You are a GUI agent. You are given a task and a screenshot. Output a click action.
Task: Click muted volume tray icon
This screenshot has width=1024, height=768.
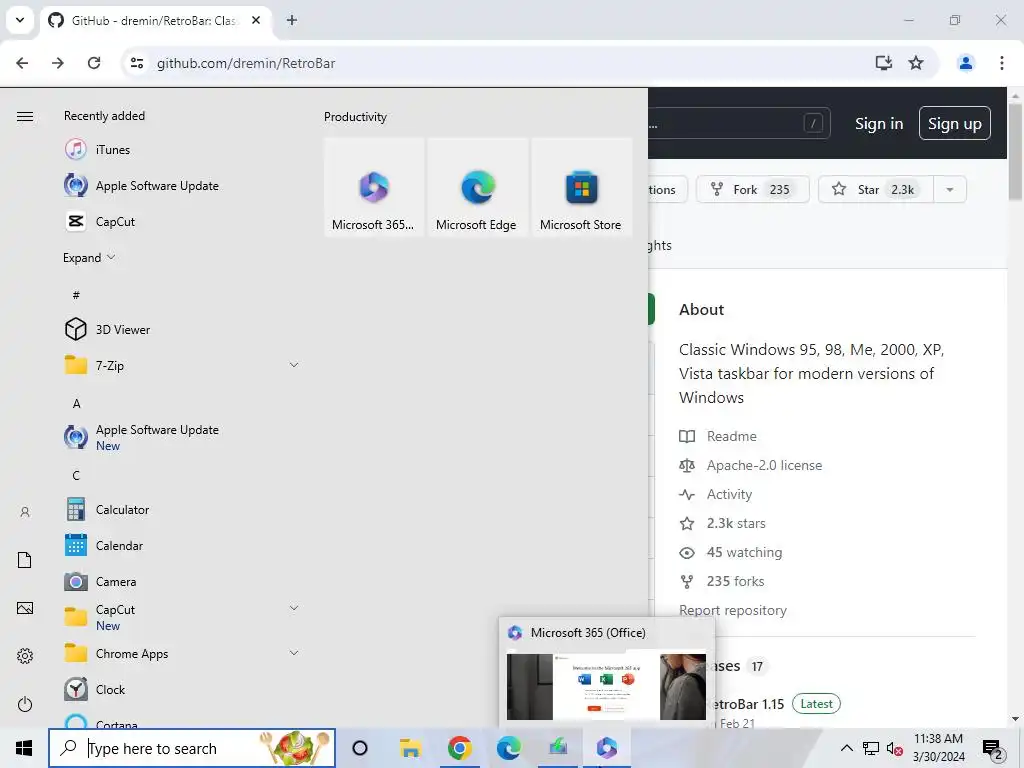click(x=894, y=748)
